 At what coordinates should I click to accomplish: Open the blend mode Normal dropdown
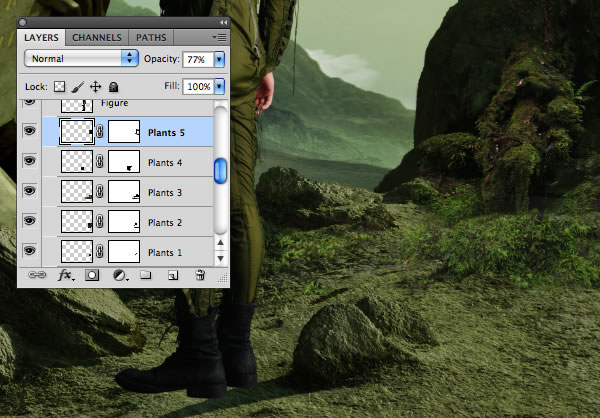click(x=81, y=59)
